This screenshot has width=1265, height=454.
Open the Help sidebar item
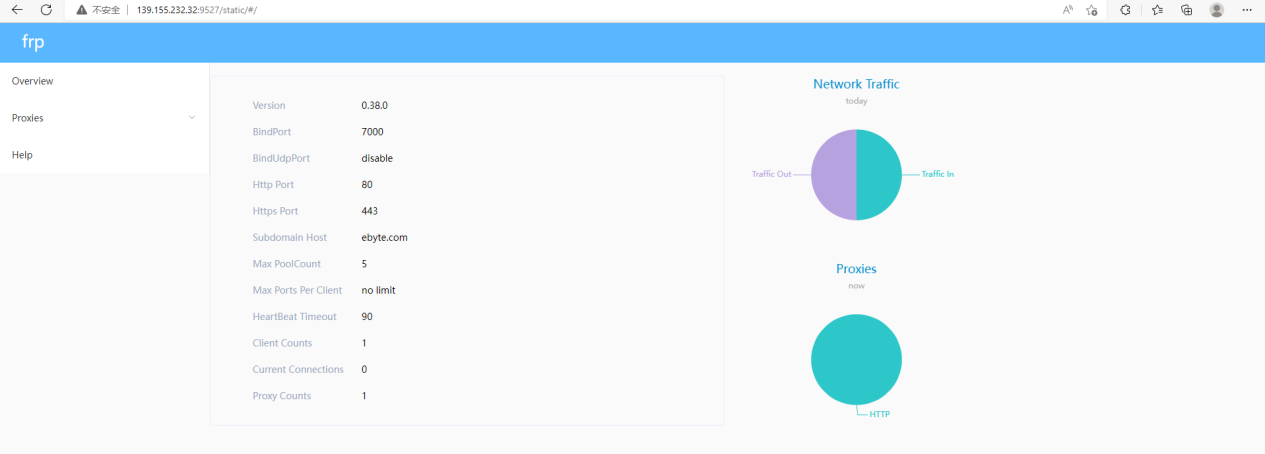[x=22, y=155]
